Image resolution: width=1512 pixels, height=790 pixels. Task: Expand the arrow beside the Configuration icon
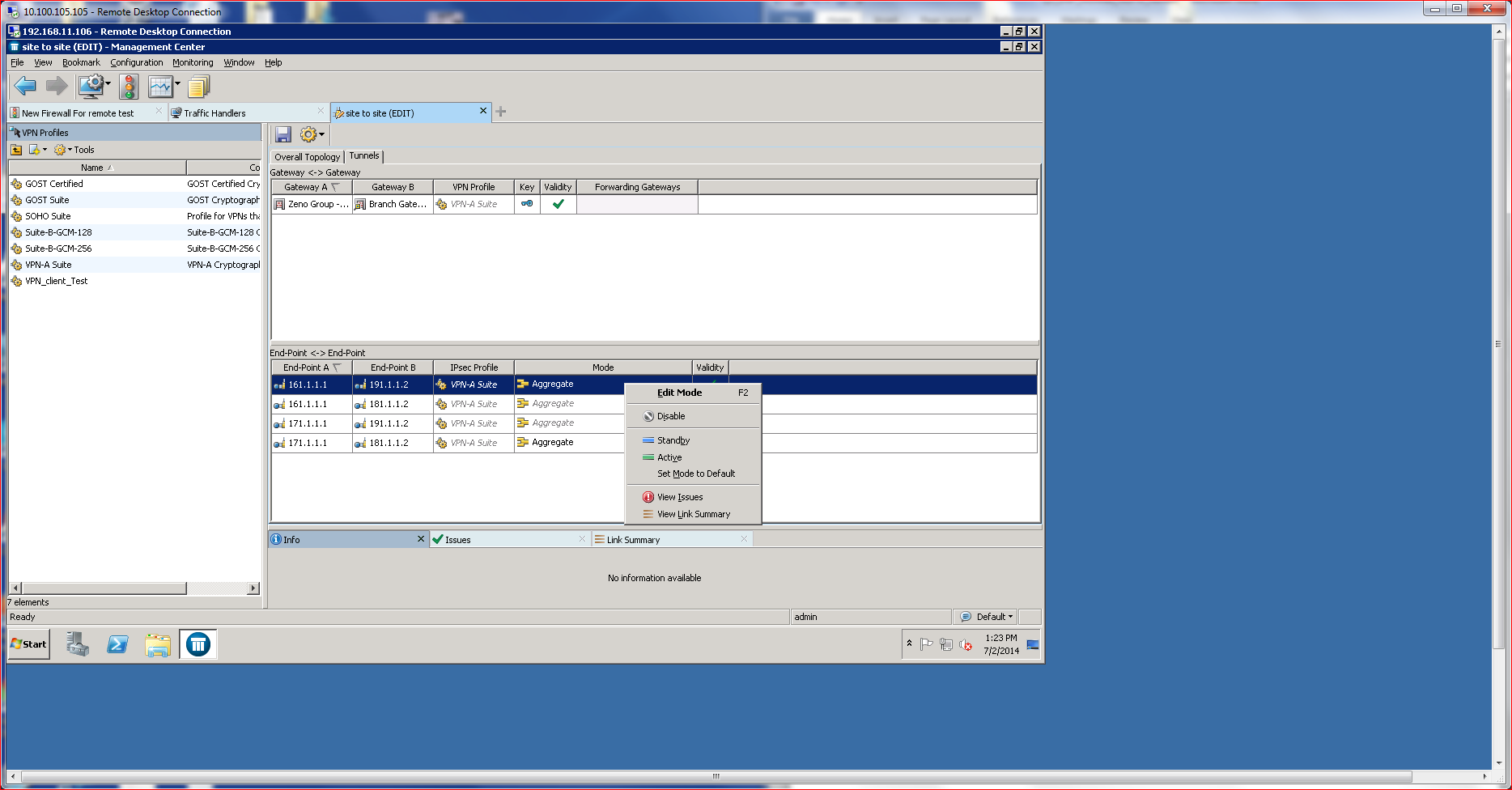[108, 83]
